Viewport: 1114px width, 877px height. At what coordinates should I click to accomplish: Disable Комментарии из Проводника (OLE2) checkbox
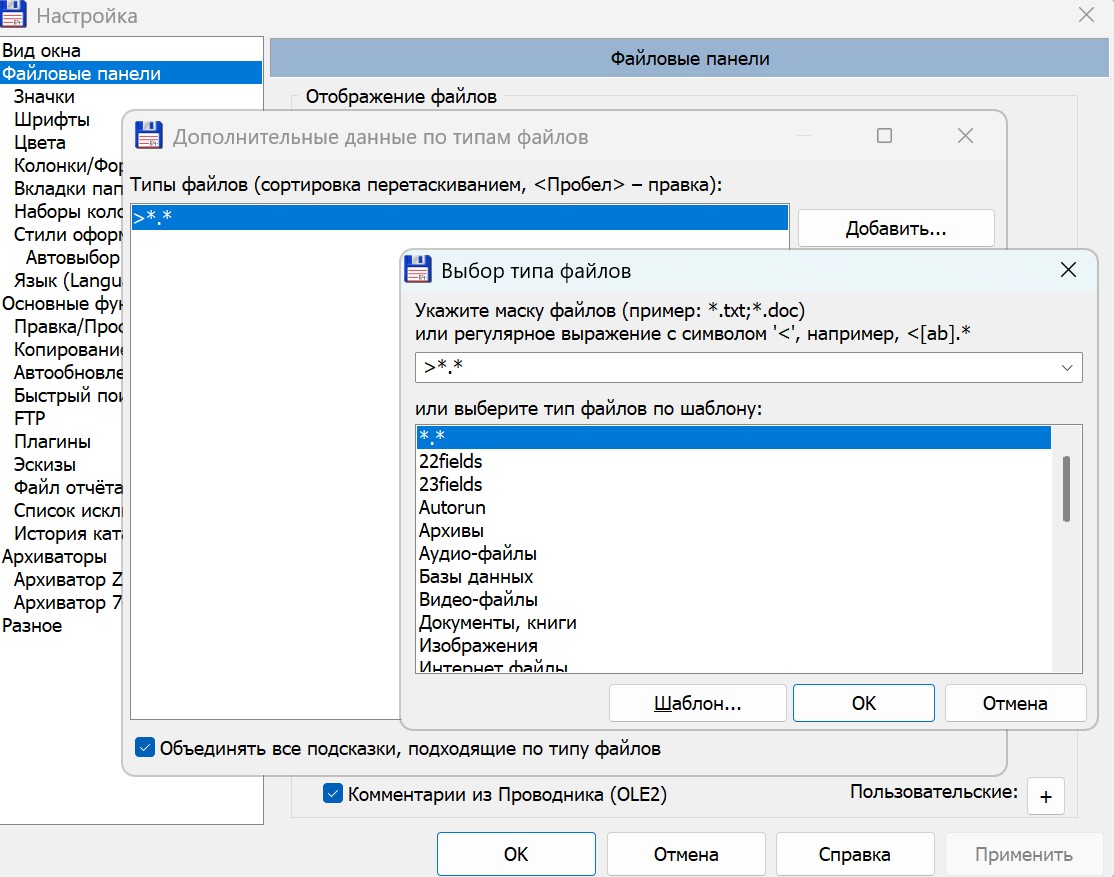point(334,795)
